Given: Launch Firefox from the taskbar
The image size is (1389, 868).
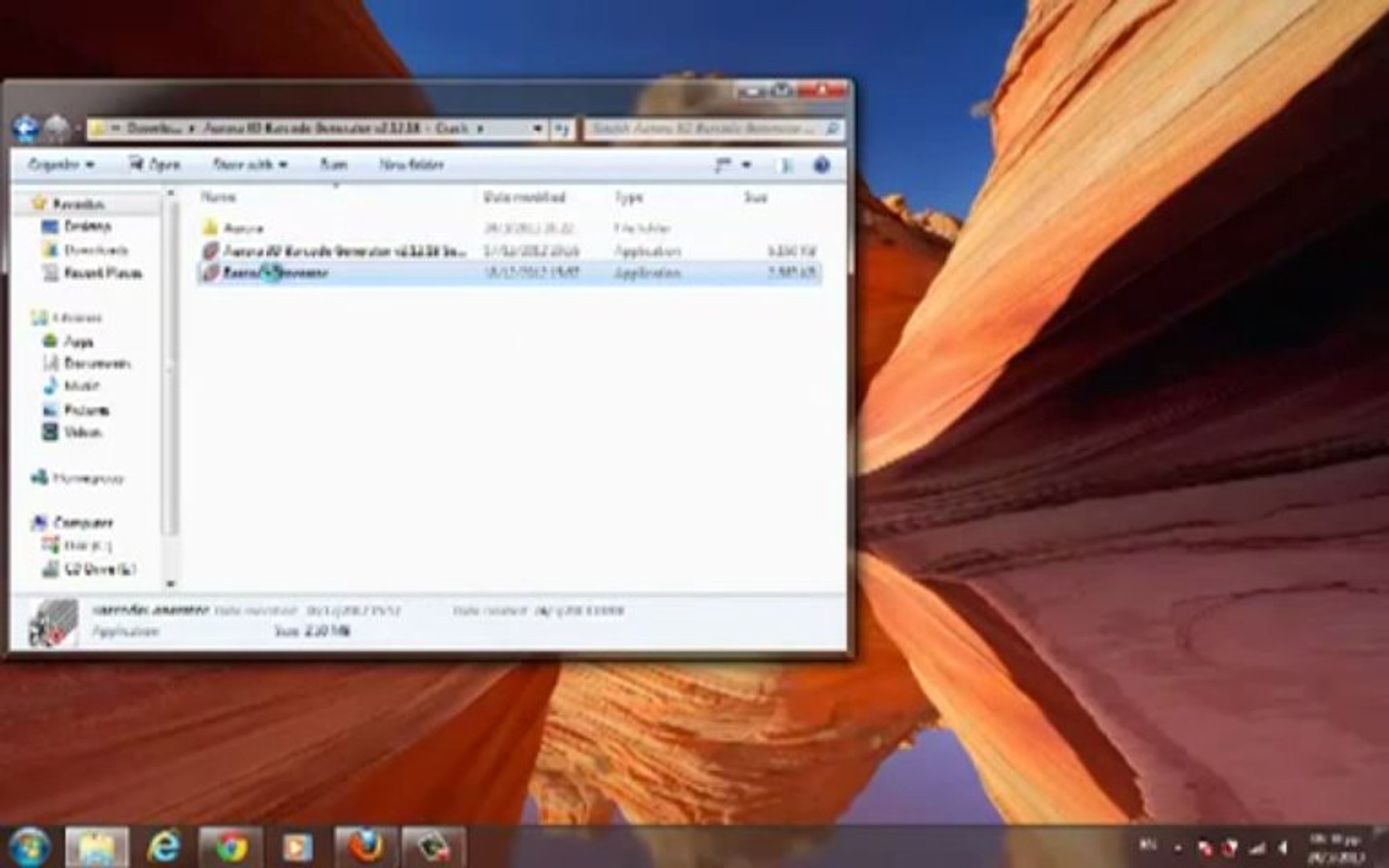Looking at the screenshot, I should [x=365, y=847].
